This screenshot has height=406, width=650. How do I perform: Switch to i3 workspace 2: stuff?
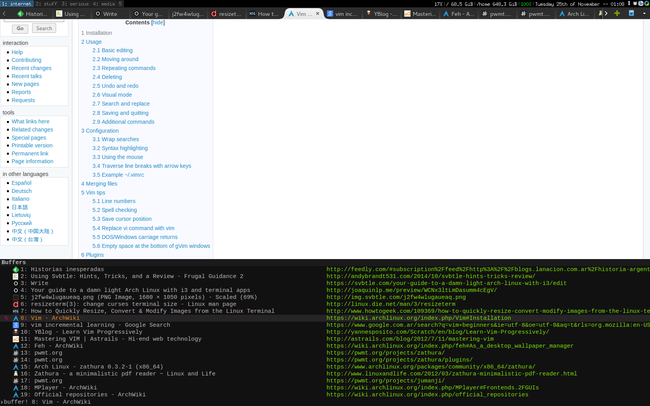(x=46, y=4)
